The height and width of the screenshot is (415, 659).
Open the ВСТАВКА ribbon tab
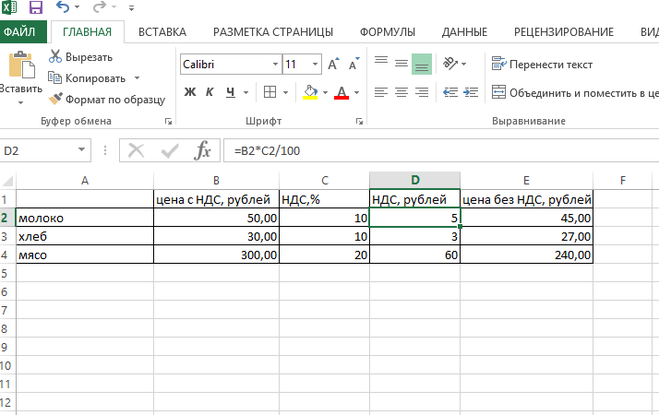tap(162, 32)
